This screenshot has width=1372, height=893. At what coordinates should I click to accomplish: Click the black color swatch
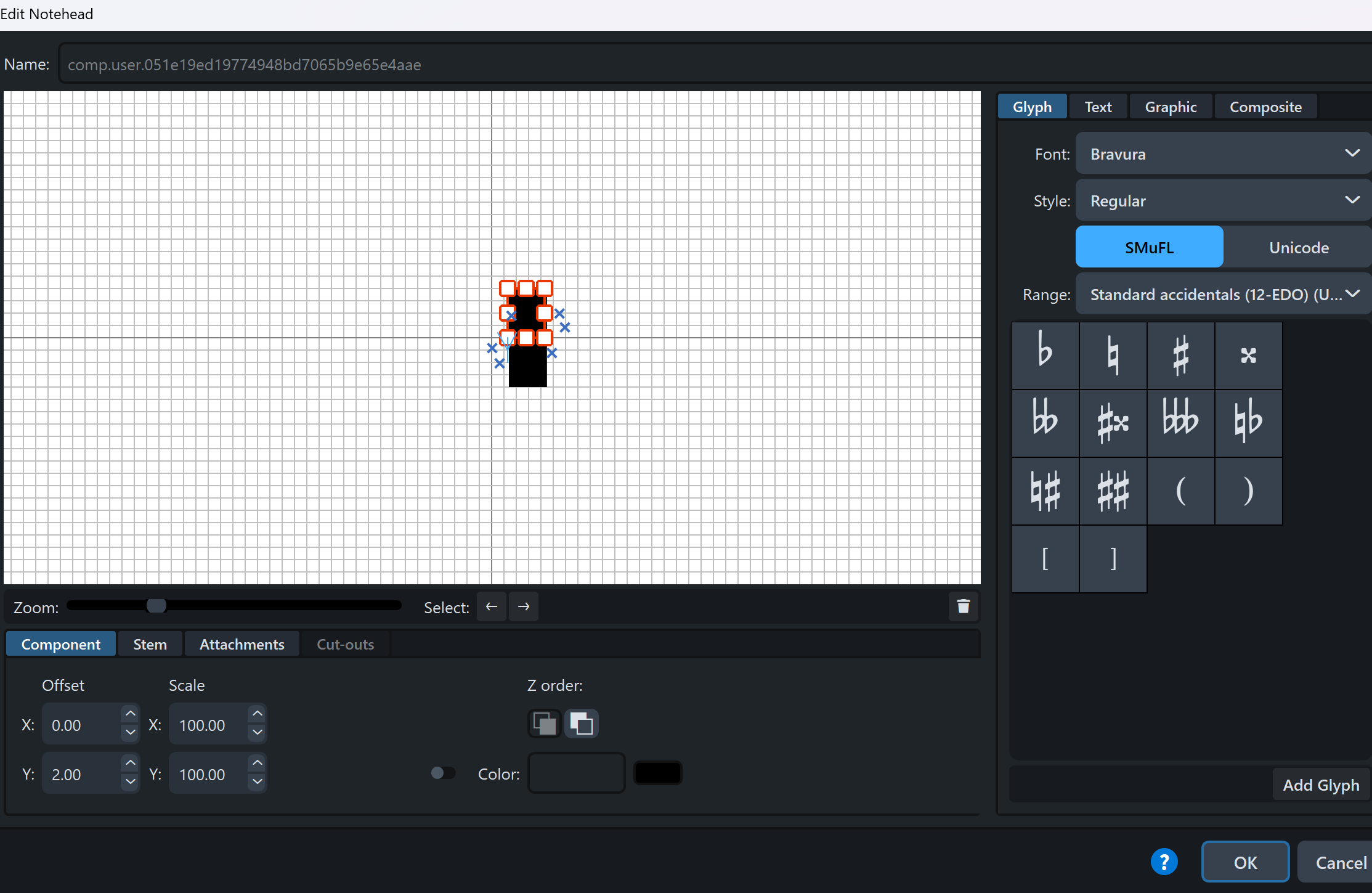point(657,773)
